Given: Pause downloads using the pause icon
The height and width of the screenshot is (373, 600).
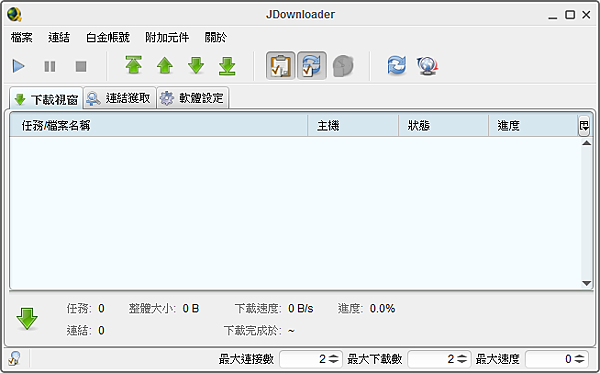Looking at the screenshot, I should click(x=50, y=66).
